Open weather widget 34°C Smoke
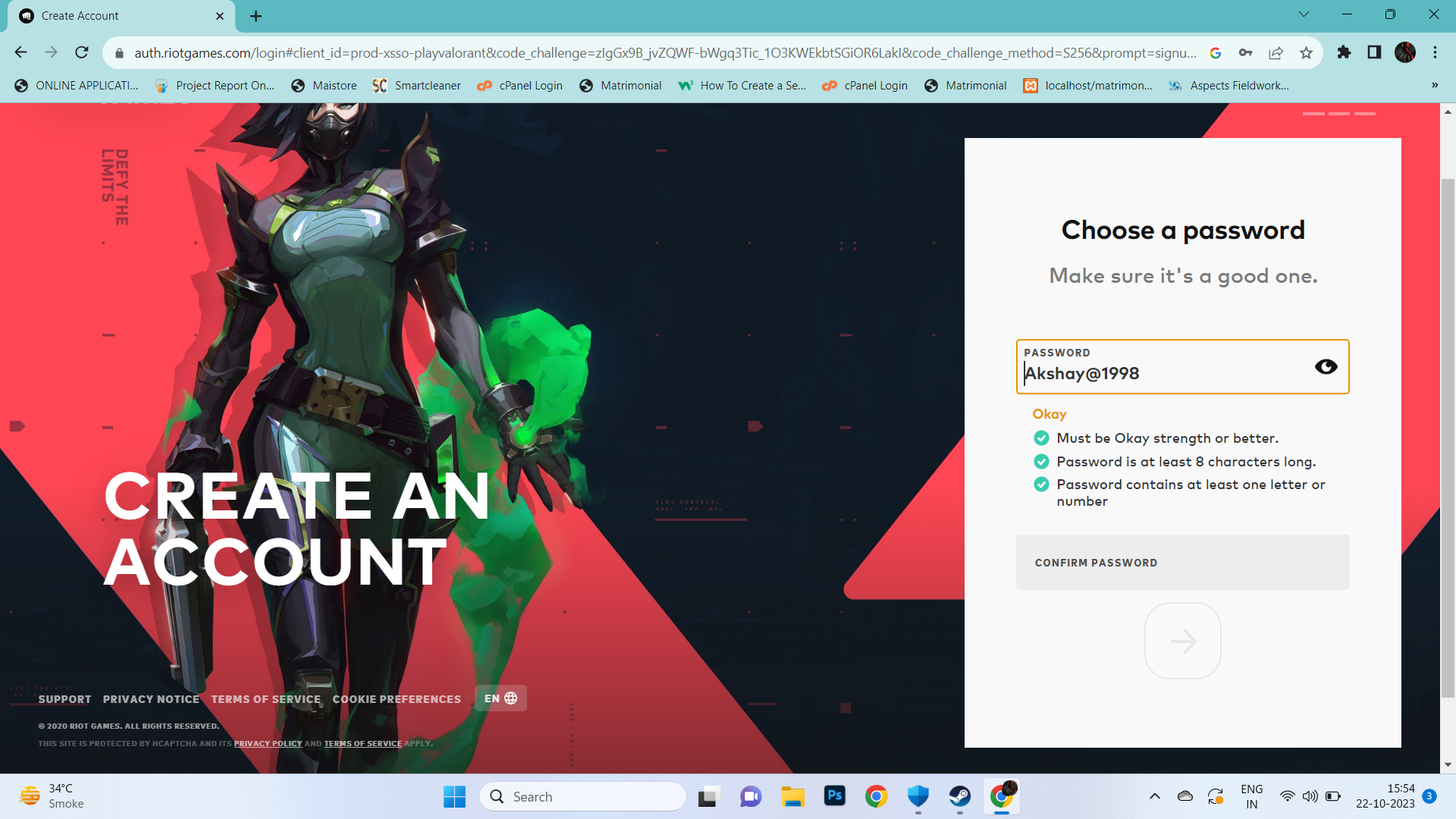The image size is (1456, 819). 53,797
